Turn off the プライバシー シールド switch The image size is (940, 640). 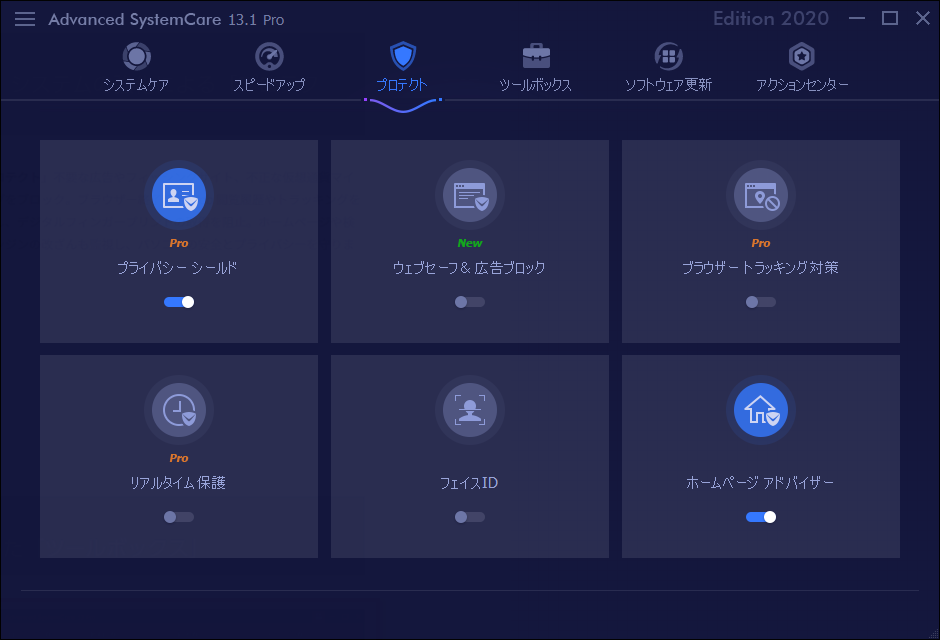(179, 302)
